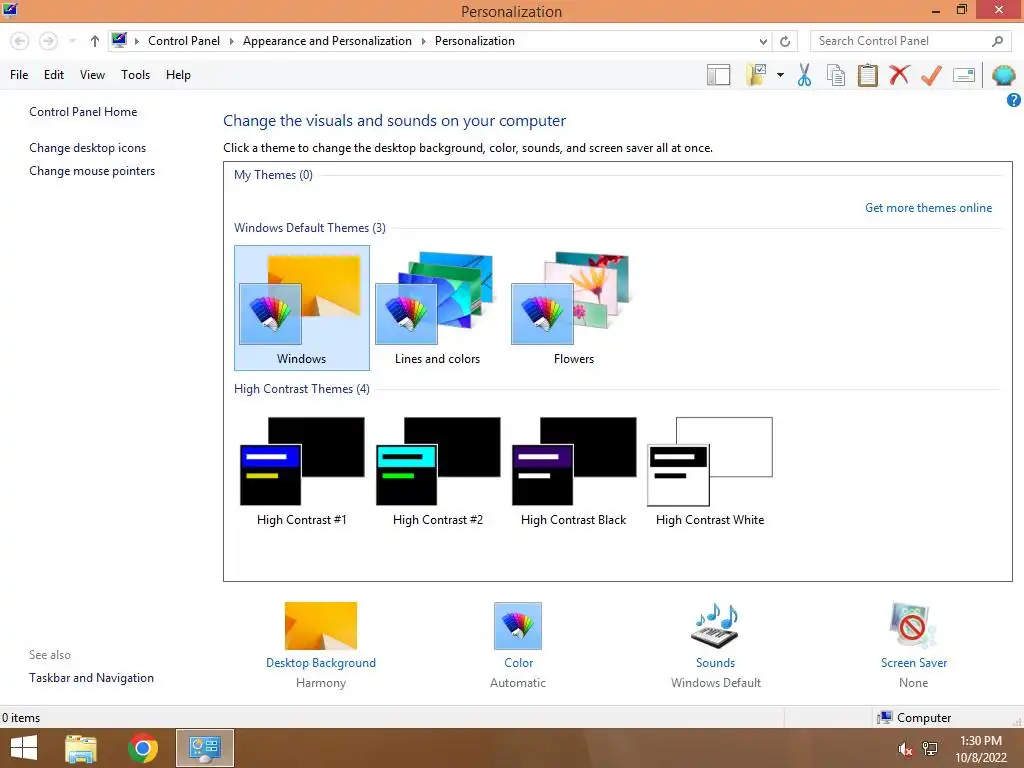The width and height of the screenshot is (1024, 768).
Task: Click the Personalization breadcrumb segment
Action: click(x=475, y=41)
